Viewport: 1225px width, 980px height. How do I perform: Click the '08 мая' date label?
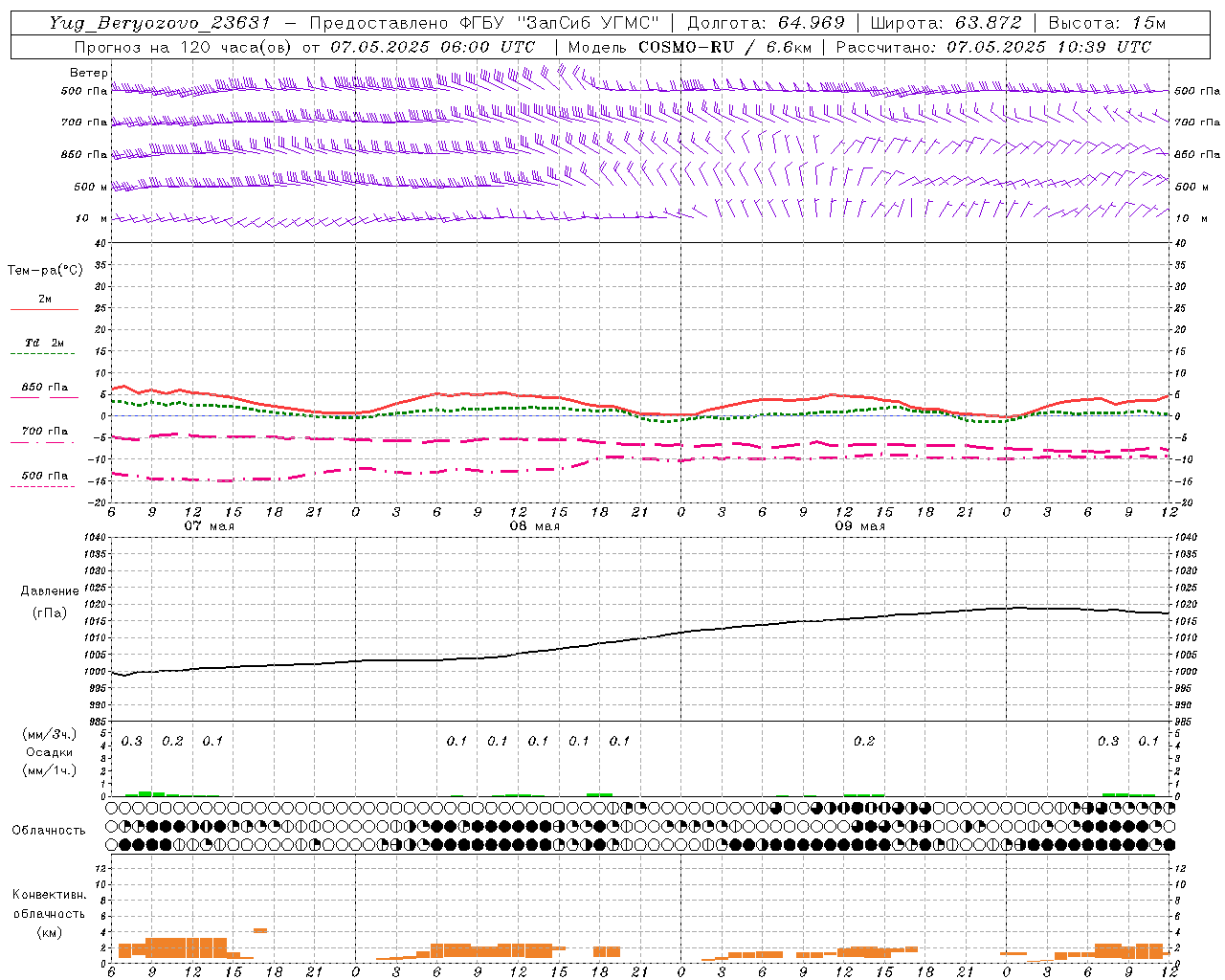(534, 526)
